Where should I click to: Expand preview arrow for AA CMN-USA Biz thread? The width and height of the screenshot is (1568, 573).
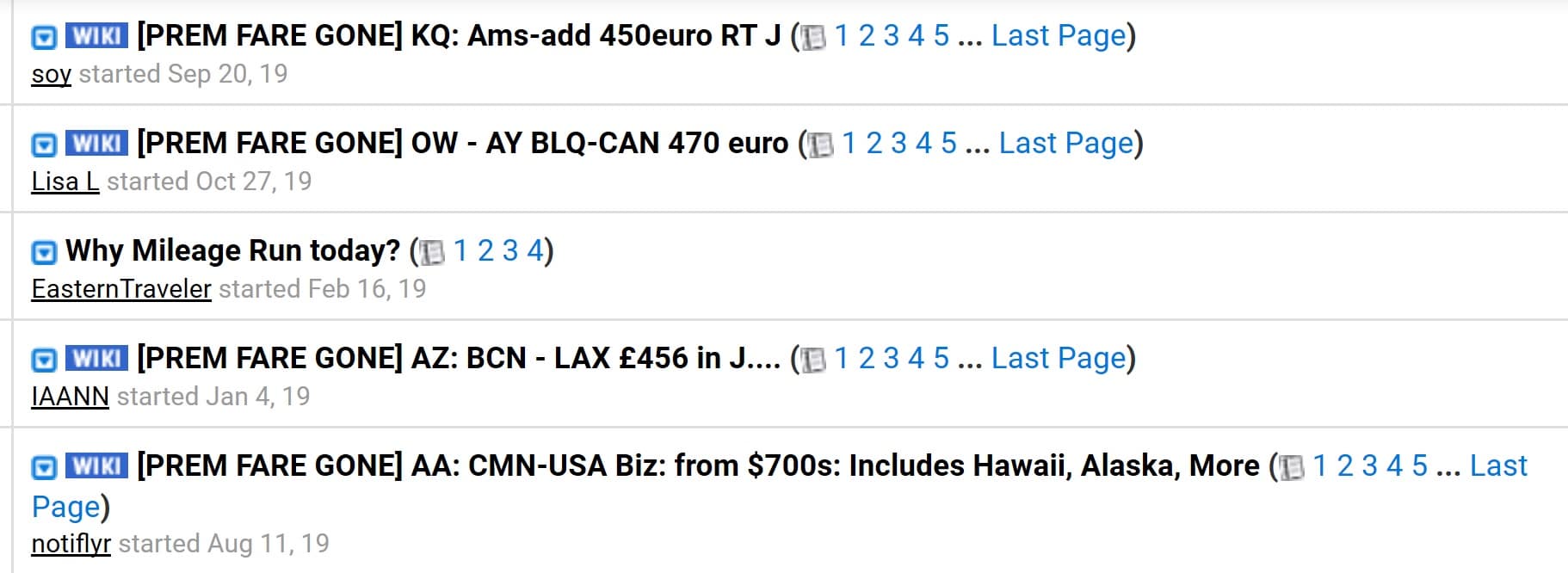[x=44, y=467]
